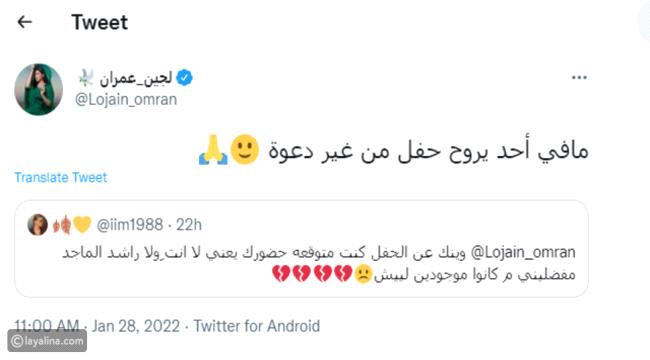Screen dimensions: 650x360
Task: Click the Arabic display name لجين_عمران
Action: (x=136, y=78)
